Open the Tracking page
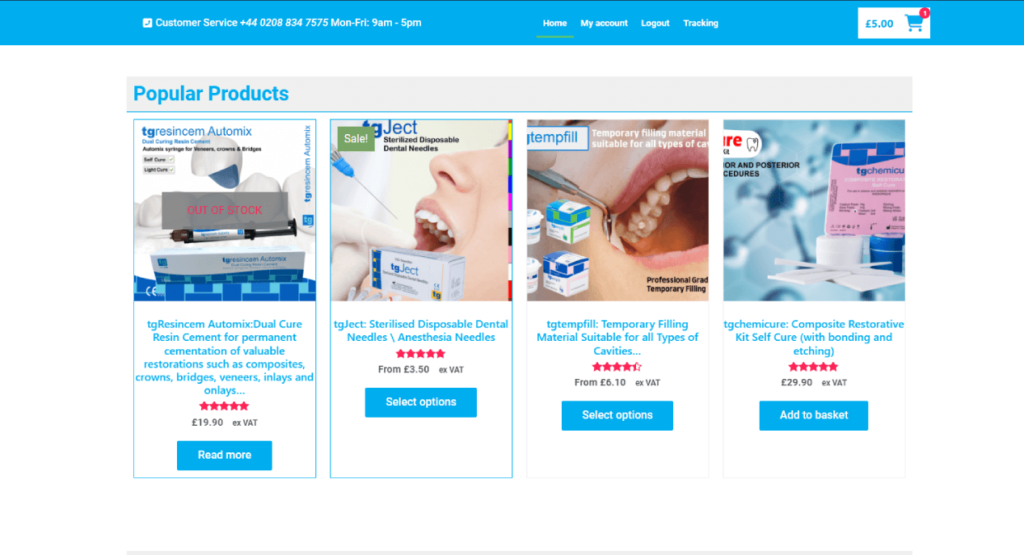 700,23
